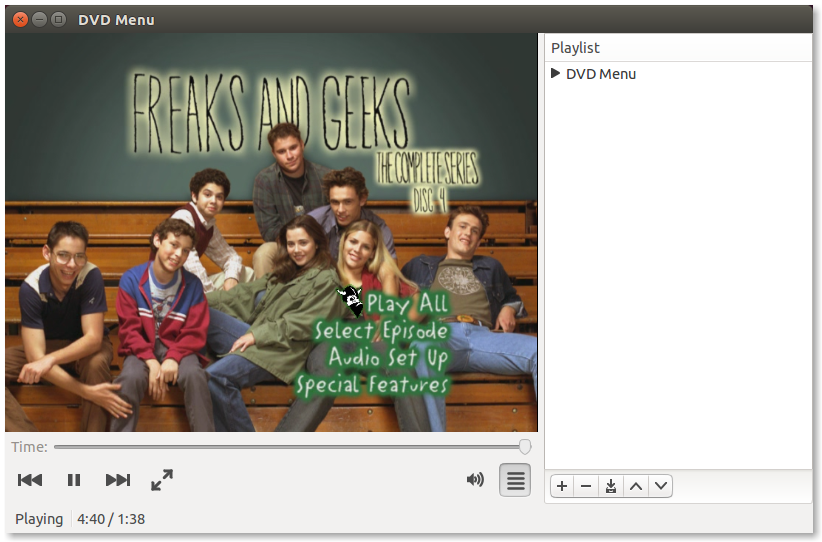The width and height of the screenshot is (822, 542).
Task: Choose Select Episode in the DVD menu
Action: (381, 331)
